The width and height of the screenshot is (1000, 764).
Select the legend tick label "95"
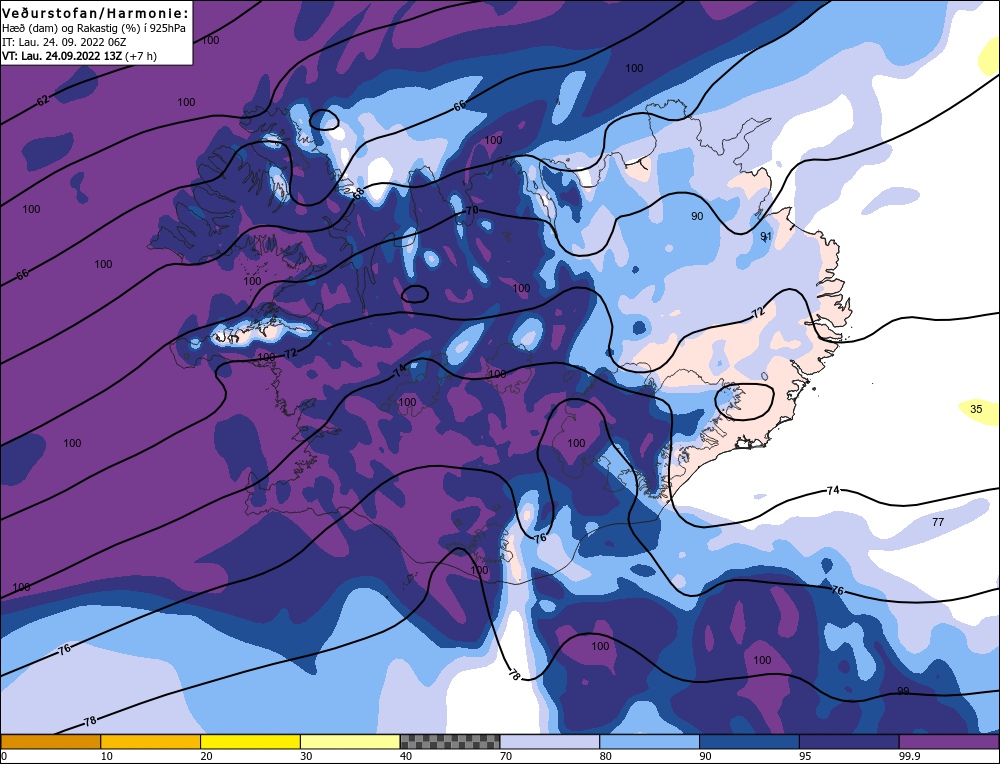805,756
